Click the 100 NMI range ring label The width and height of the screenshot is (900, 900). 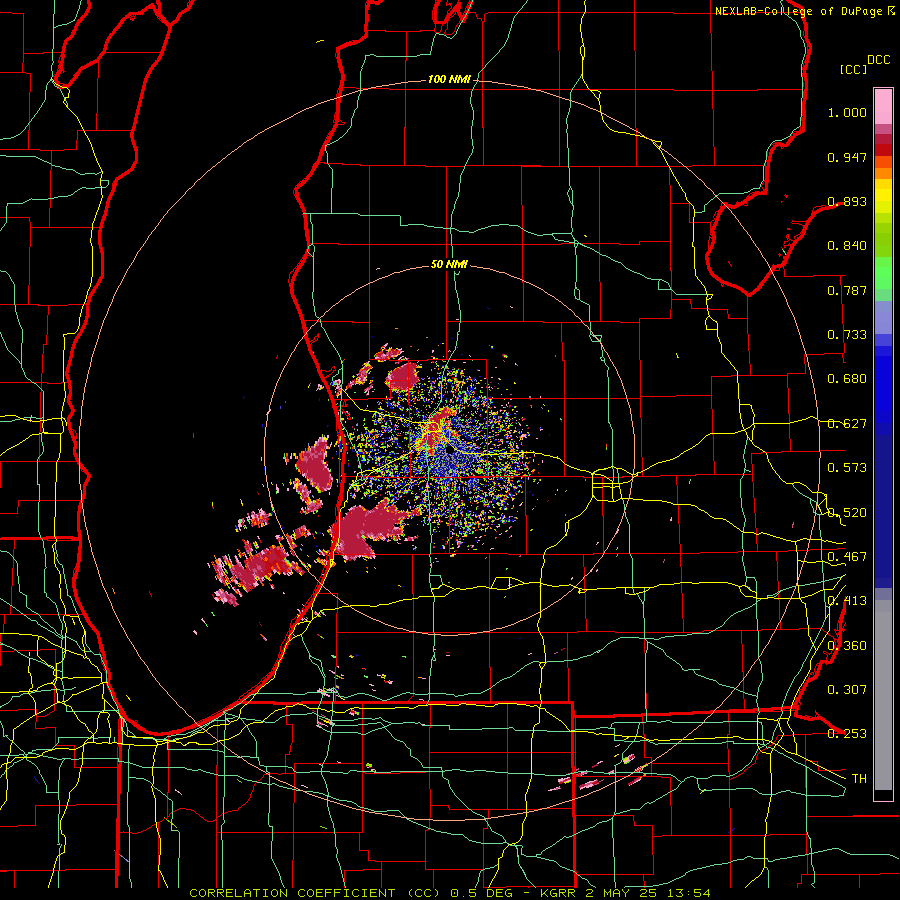[449, 79]
